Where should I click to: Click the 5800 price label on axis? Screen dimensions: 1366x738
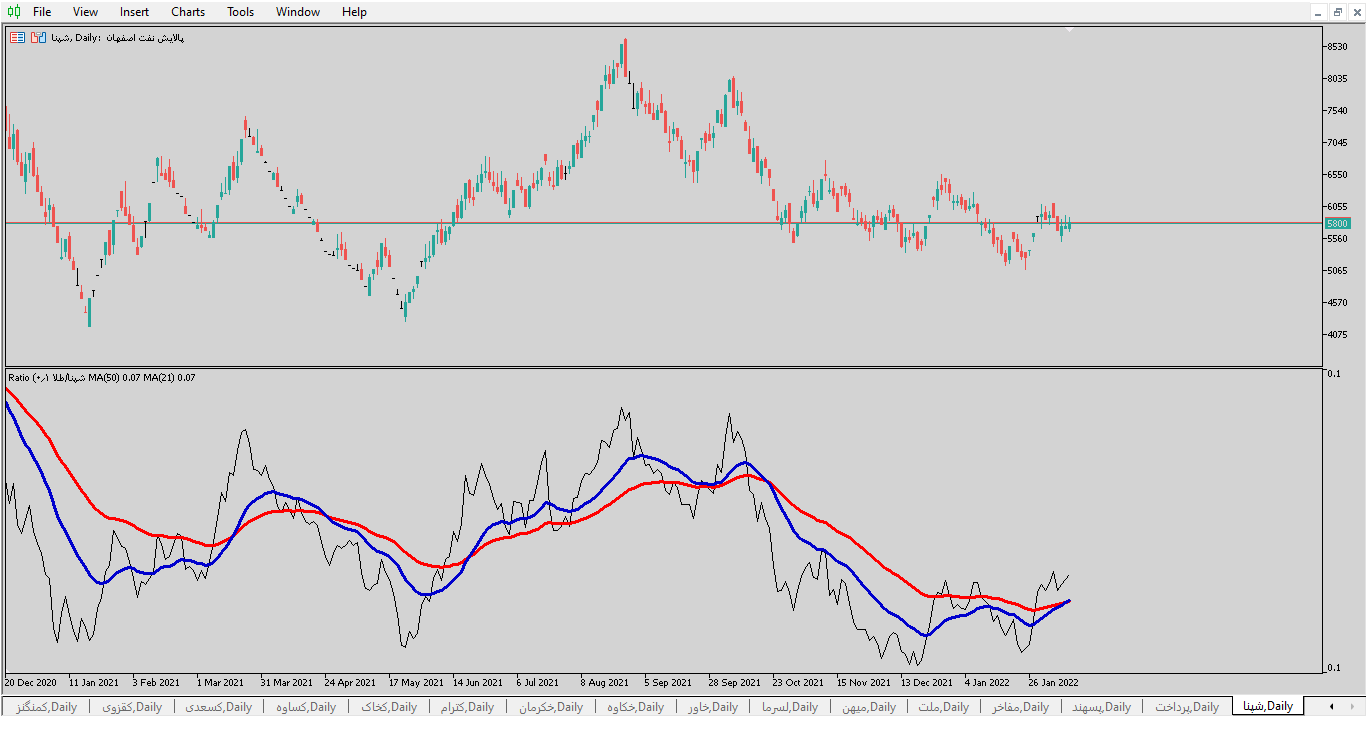pos(1337,223)
